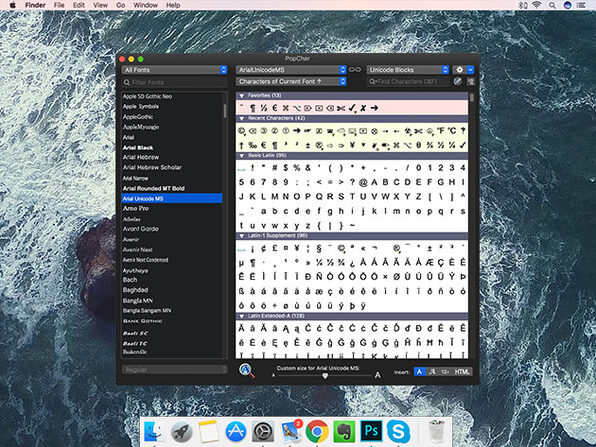Select the HTML insert mode
Image resolution: width=596 pixels, height=447 pixels.
(462, 372)
